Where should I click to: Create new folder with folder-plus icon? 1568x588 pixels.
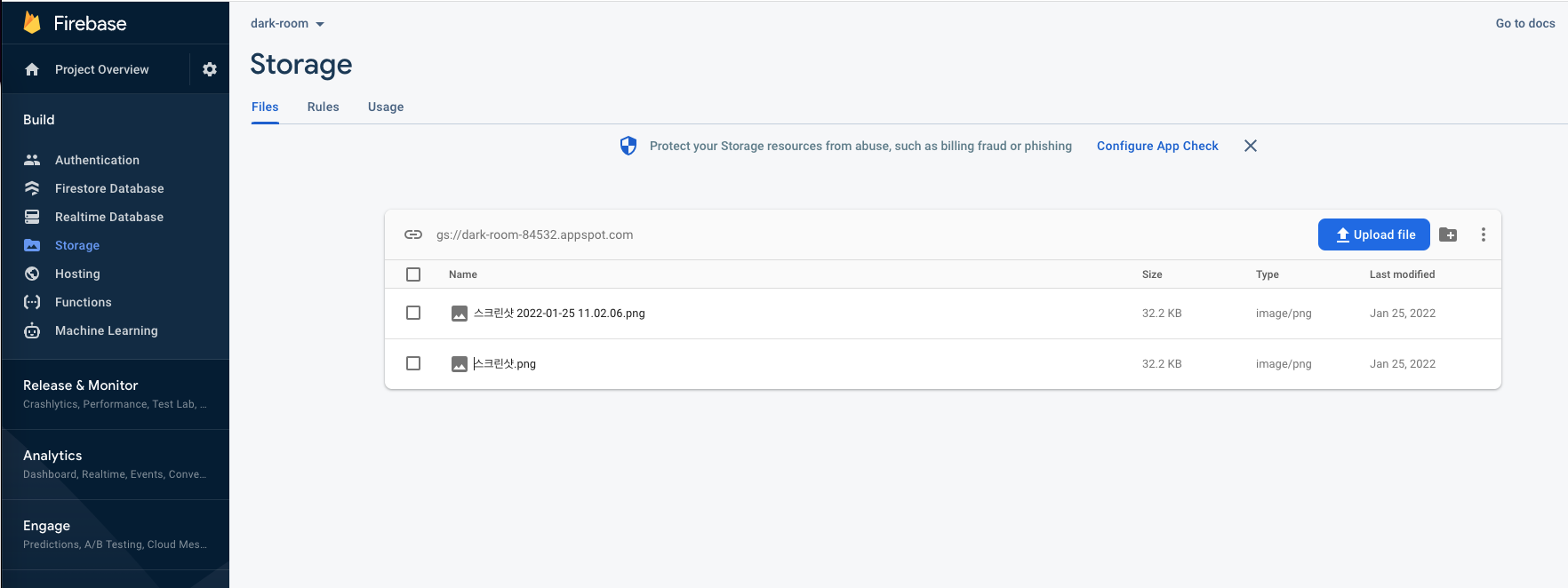tap(1448, 234)
